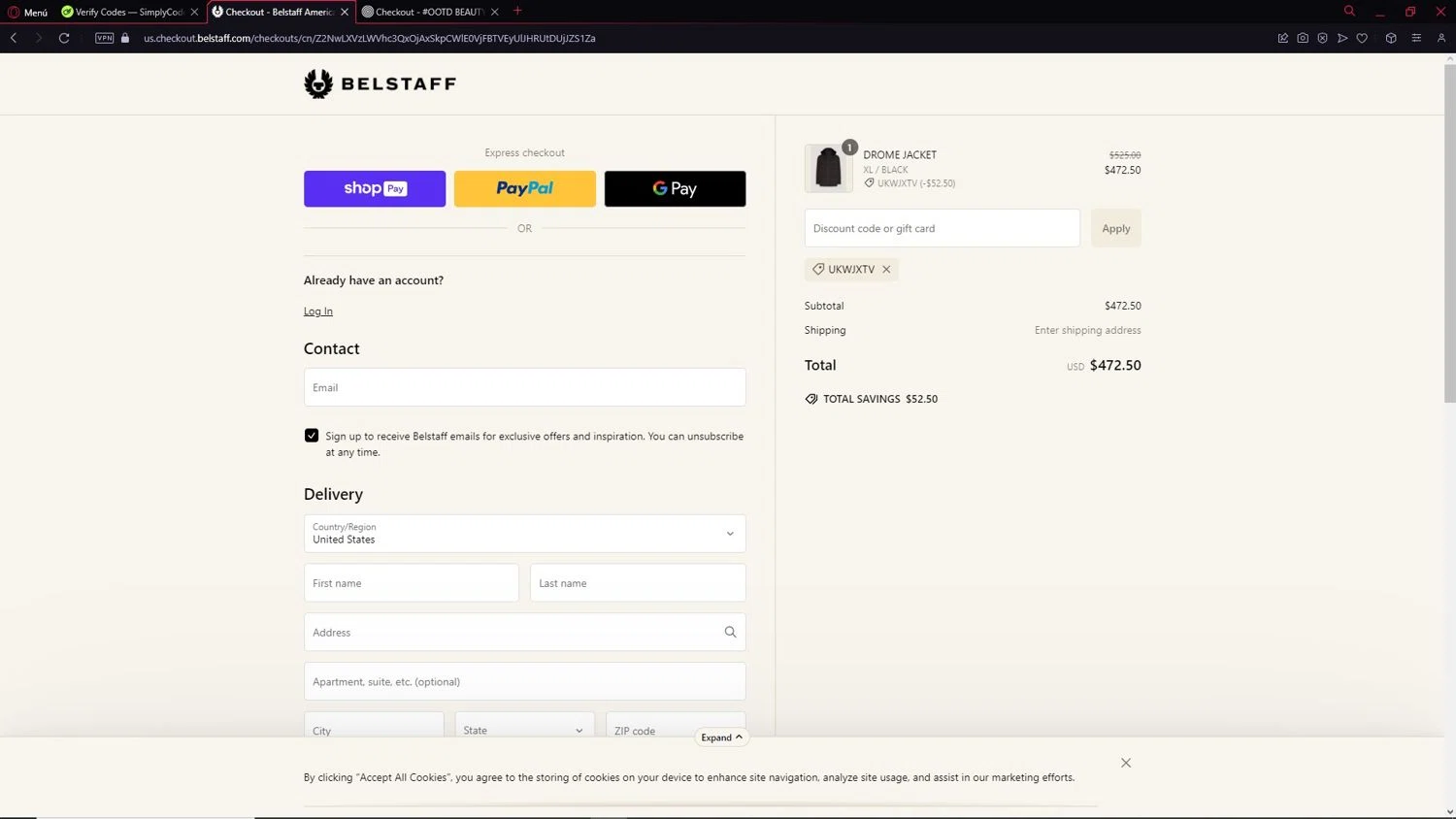Click the DROME JACKET product name

point(900,154)
